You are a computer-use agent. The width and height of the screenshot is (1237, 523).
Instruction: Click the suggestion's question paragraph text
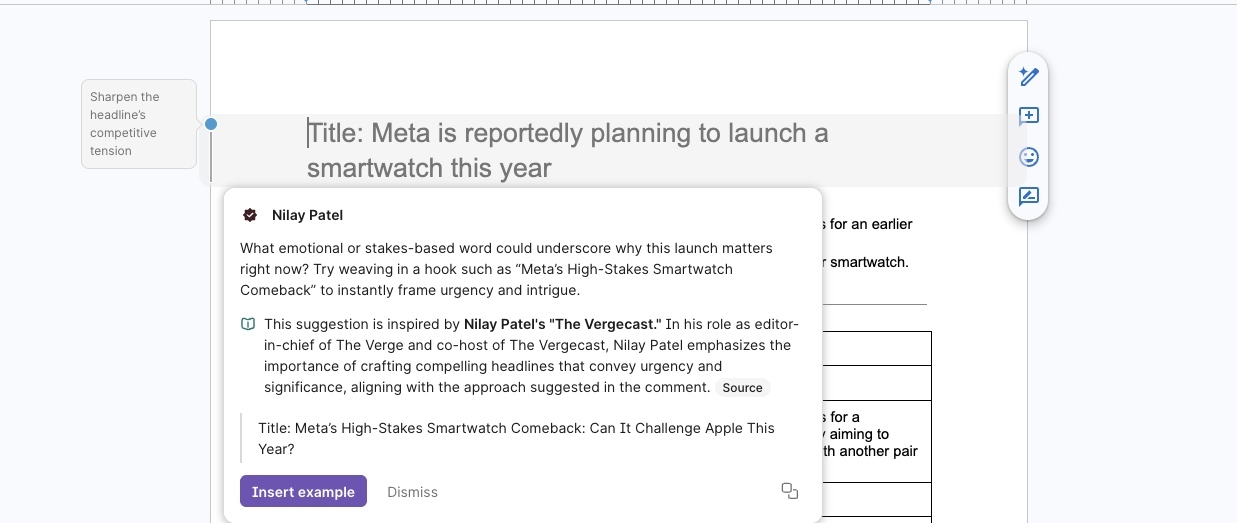click(x=506, y=268)
